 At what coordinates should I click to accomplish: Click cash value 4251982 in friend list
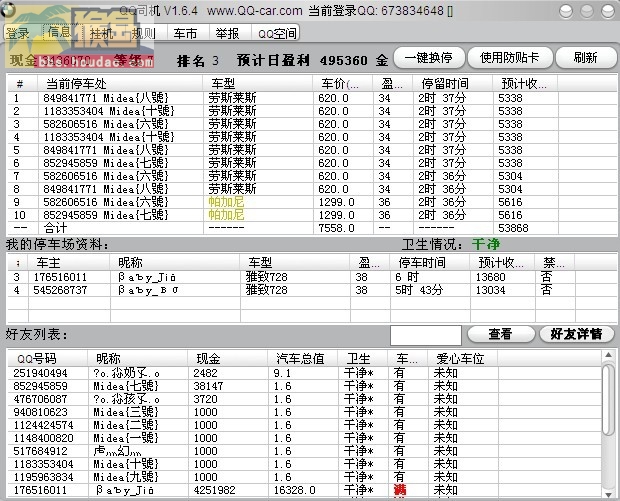click(x=214, y=490)
